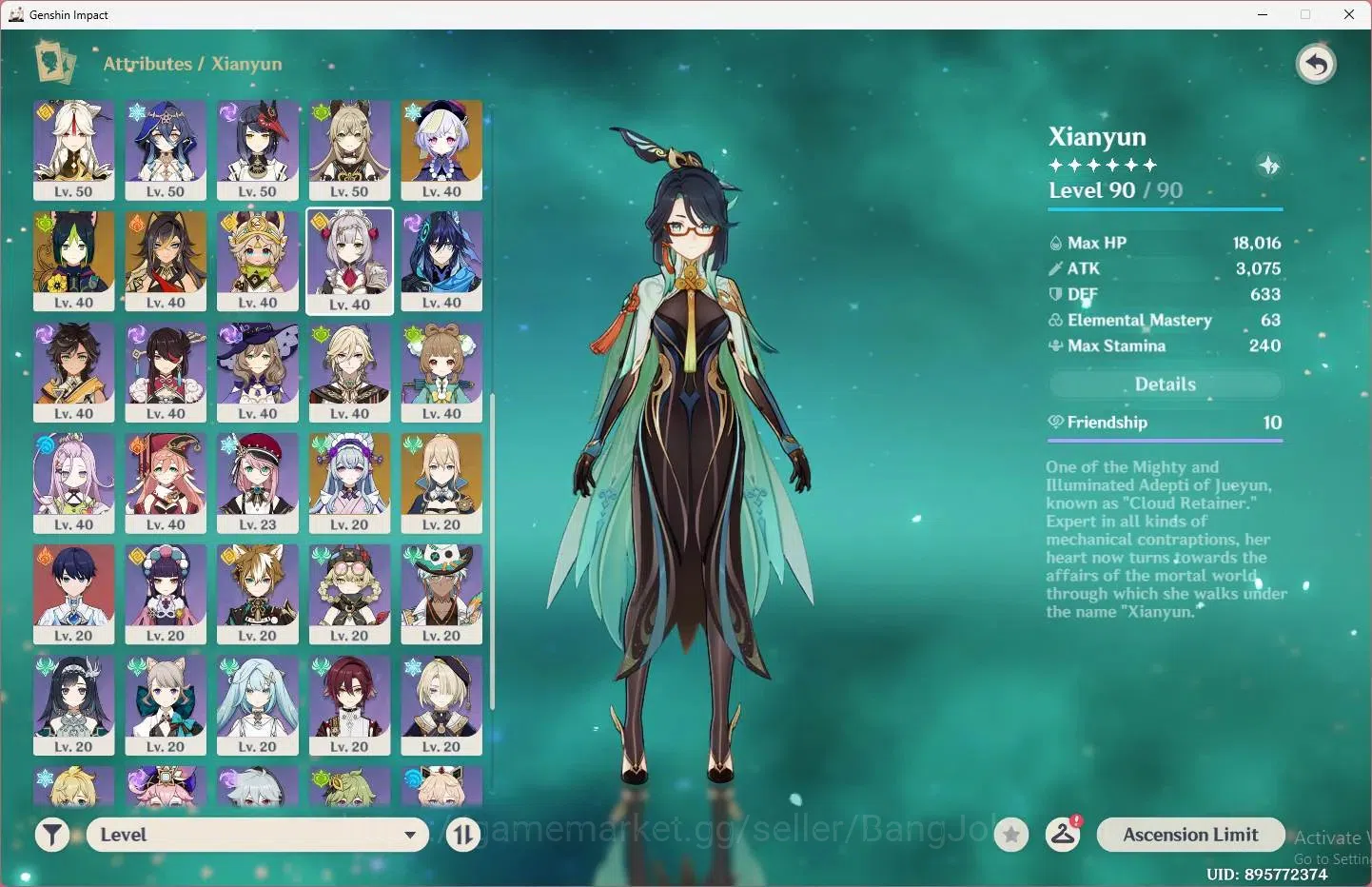
Task: Click the Xianyun name heading
Action: click(1097, 137)
